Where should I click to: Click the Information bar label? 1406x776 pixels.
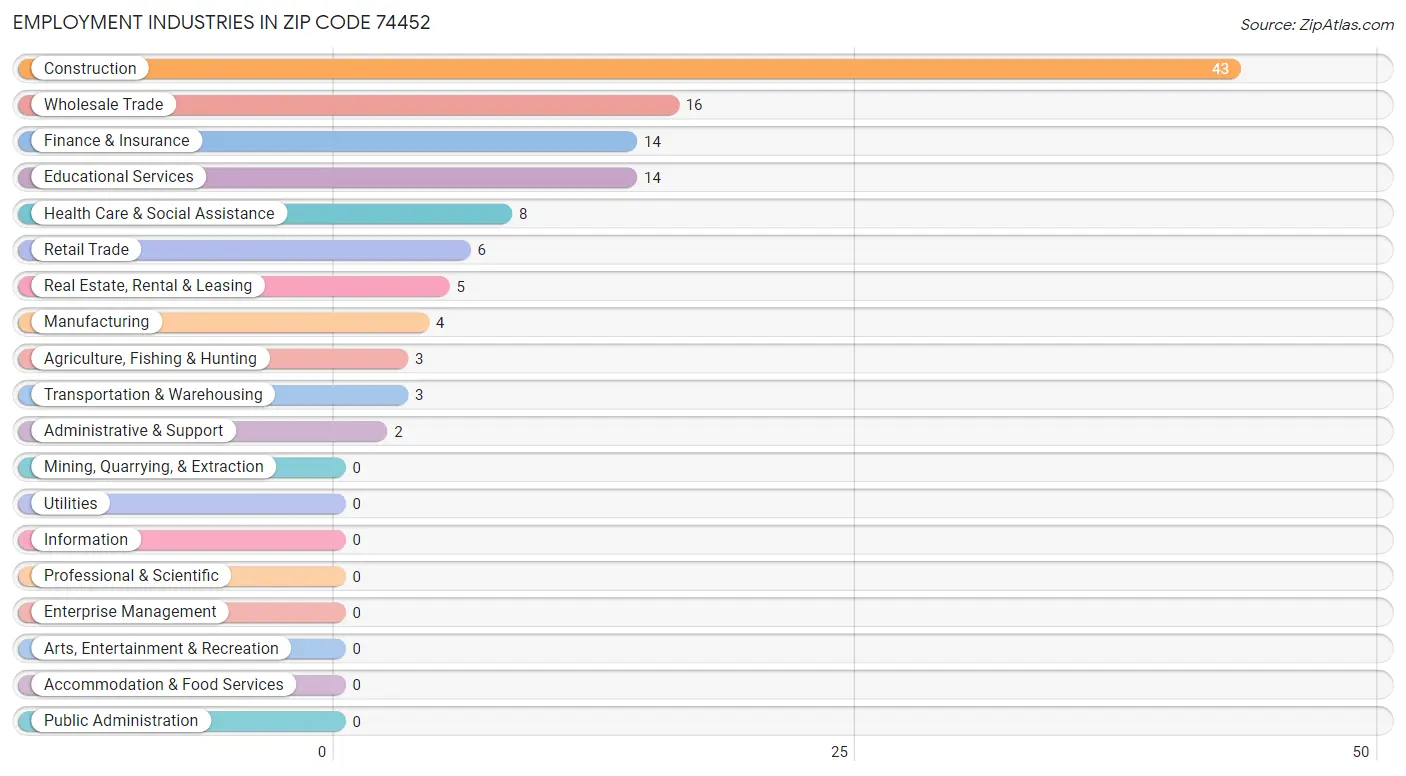[86, 539]
